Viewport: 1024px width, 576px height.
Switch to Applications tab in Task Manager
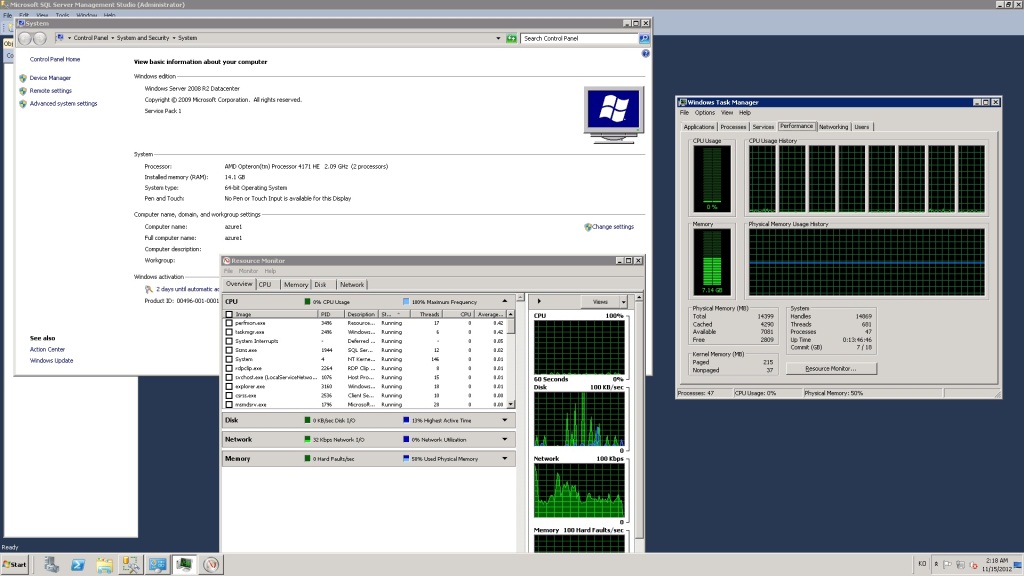click(x=699, y=127)
